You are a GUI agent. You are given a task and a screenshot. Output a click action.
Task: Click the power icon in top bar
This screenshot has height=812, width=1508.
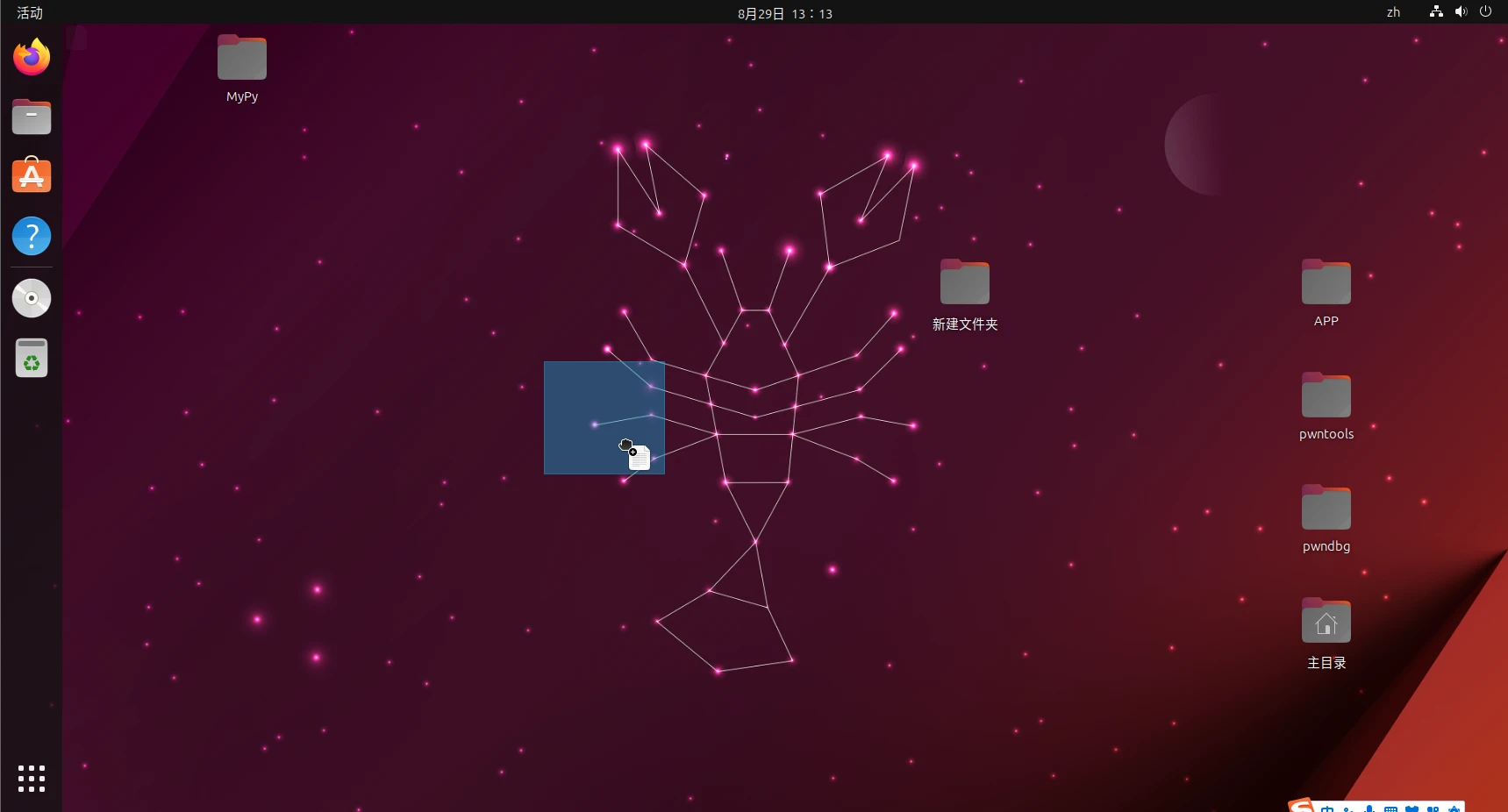(x=1485, y=12)
